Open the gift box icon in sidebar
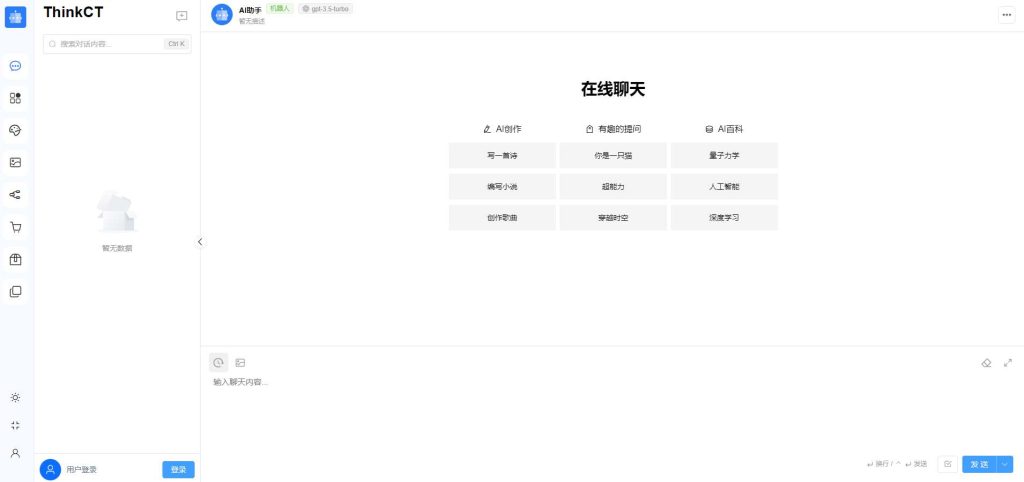Image resolution: width=1024 pixels, height=482 pixels. click(16, 259)
